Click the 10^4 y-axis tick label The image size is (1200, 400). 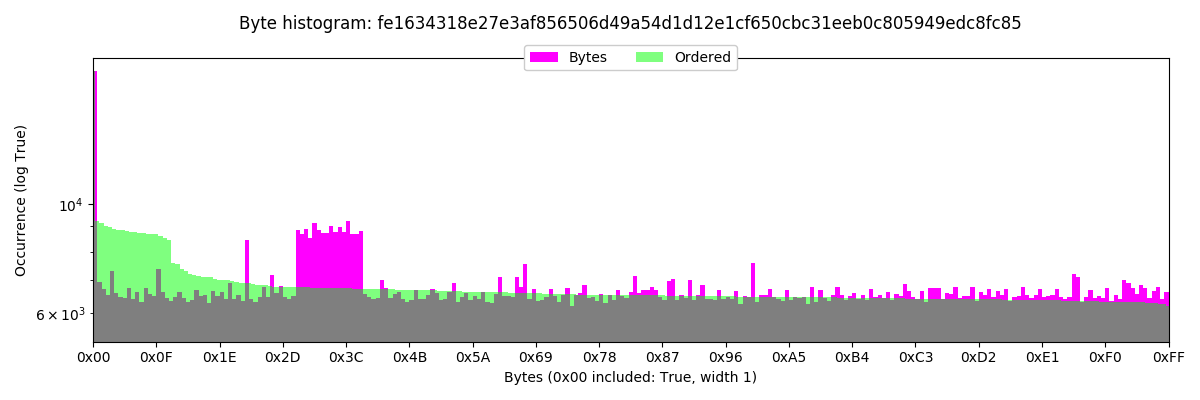(70, 205)
